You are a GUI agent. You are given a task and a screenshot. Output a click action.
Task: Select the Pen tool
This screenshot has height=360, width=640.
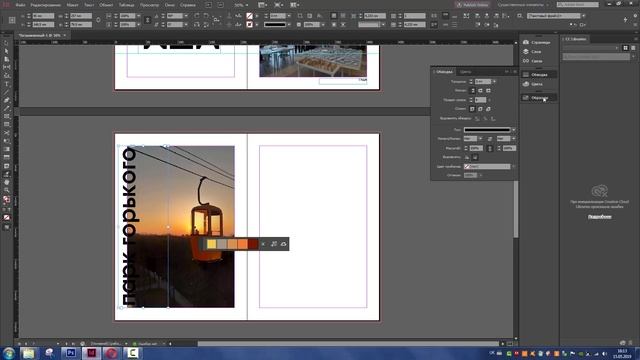pos(6,100)
